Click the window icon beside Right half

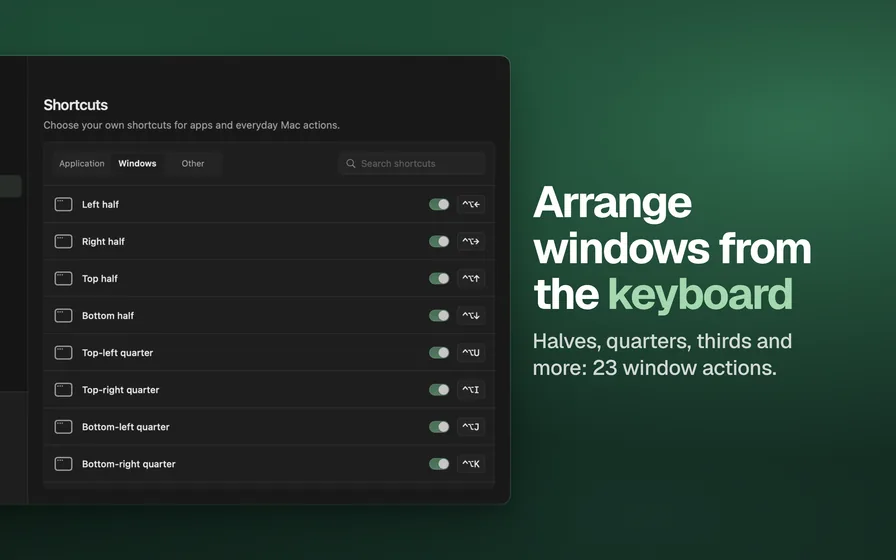pyautogui.click(x=63, y=242)
